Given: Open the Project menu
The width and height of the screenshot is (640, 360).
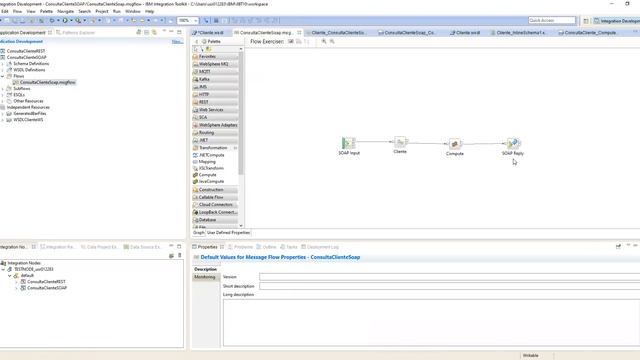Looking at the screenshot, I should pyautogui.click(x=102, y=11).
